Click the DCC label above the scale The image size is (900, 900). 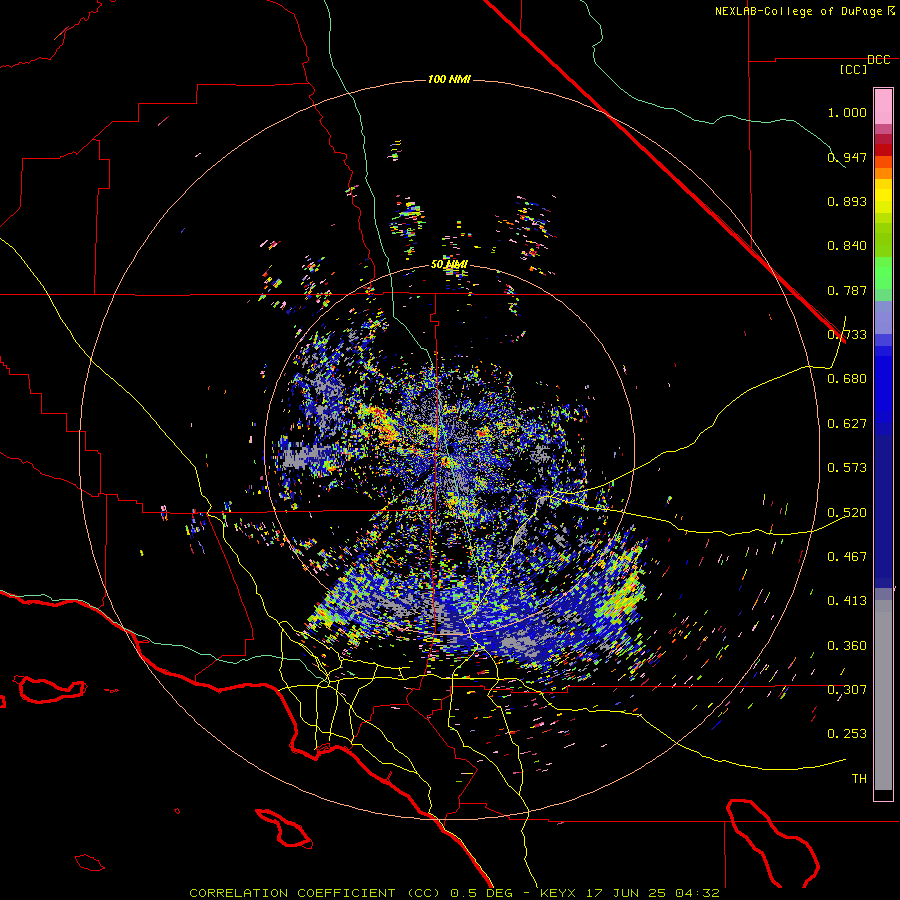click(879, 60)
